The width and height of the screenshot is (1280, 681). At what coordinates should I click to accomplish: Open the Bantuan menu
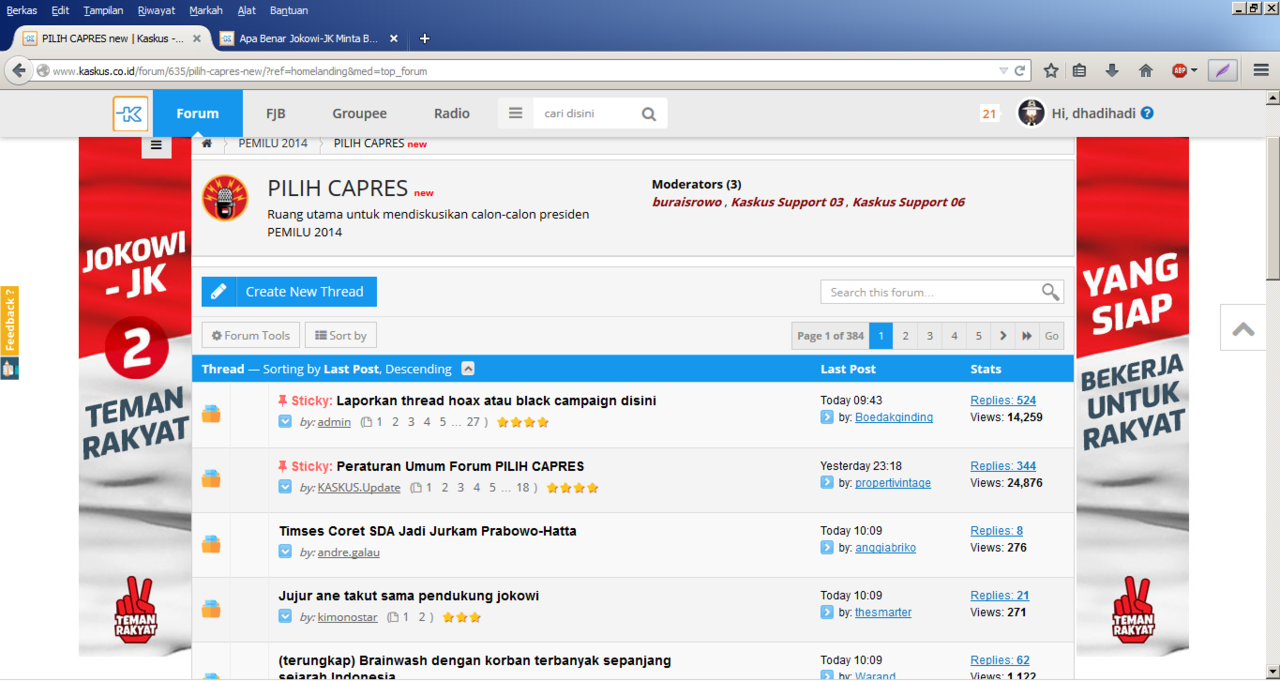[289, 10]
